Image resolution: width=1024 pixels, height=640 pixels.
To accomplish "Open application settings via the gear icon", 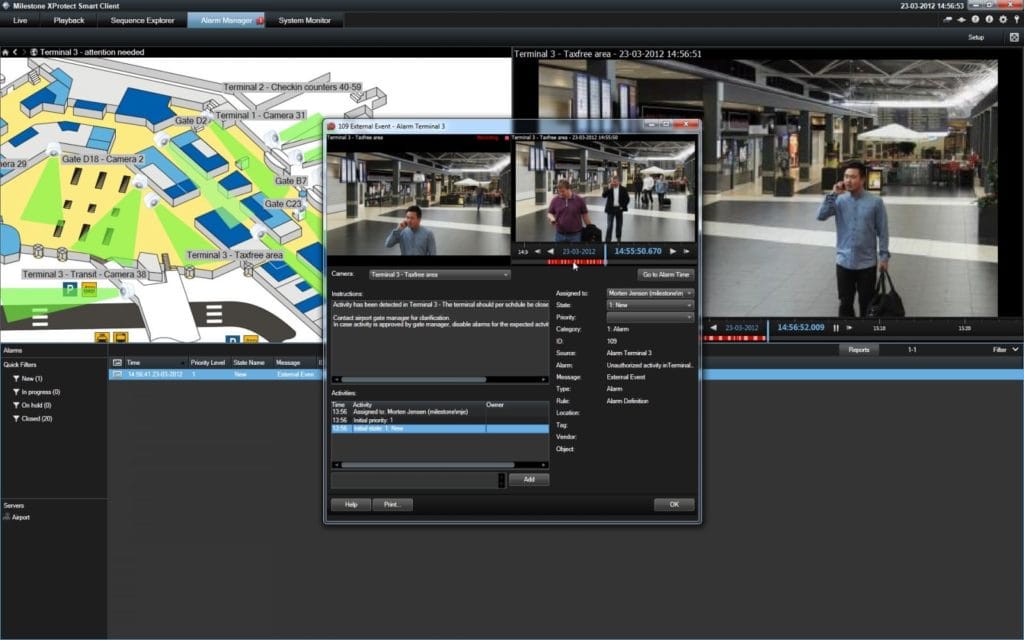I will [x=1003, y=19].
